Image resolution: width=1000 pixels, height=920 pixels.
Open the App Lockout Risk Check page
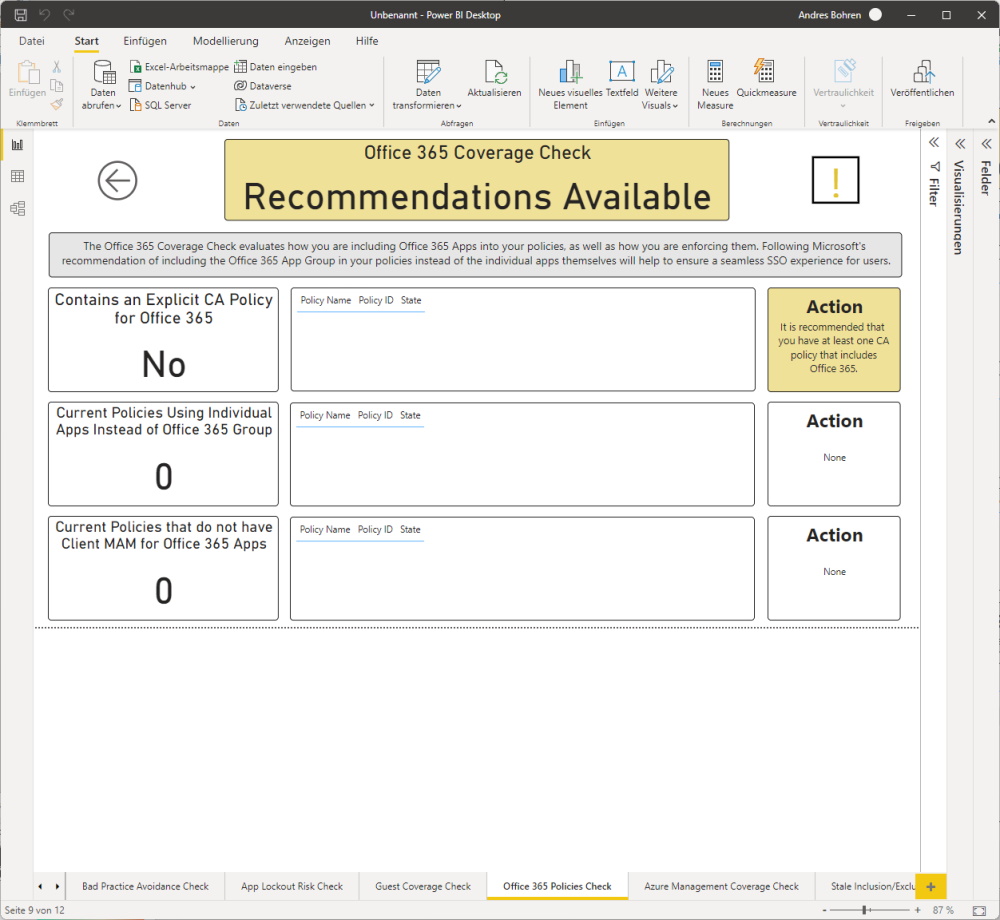292,886
